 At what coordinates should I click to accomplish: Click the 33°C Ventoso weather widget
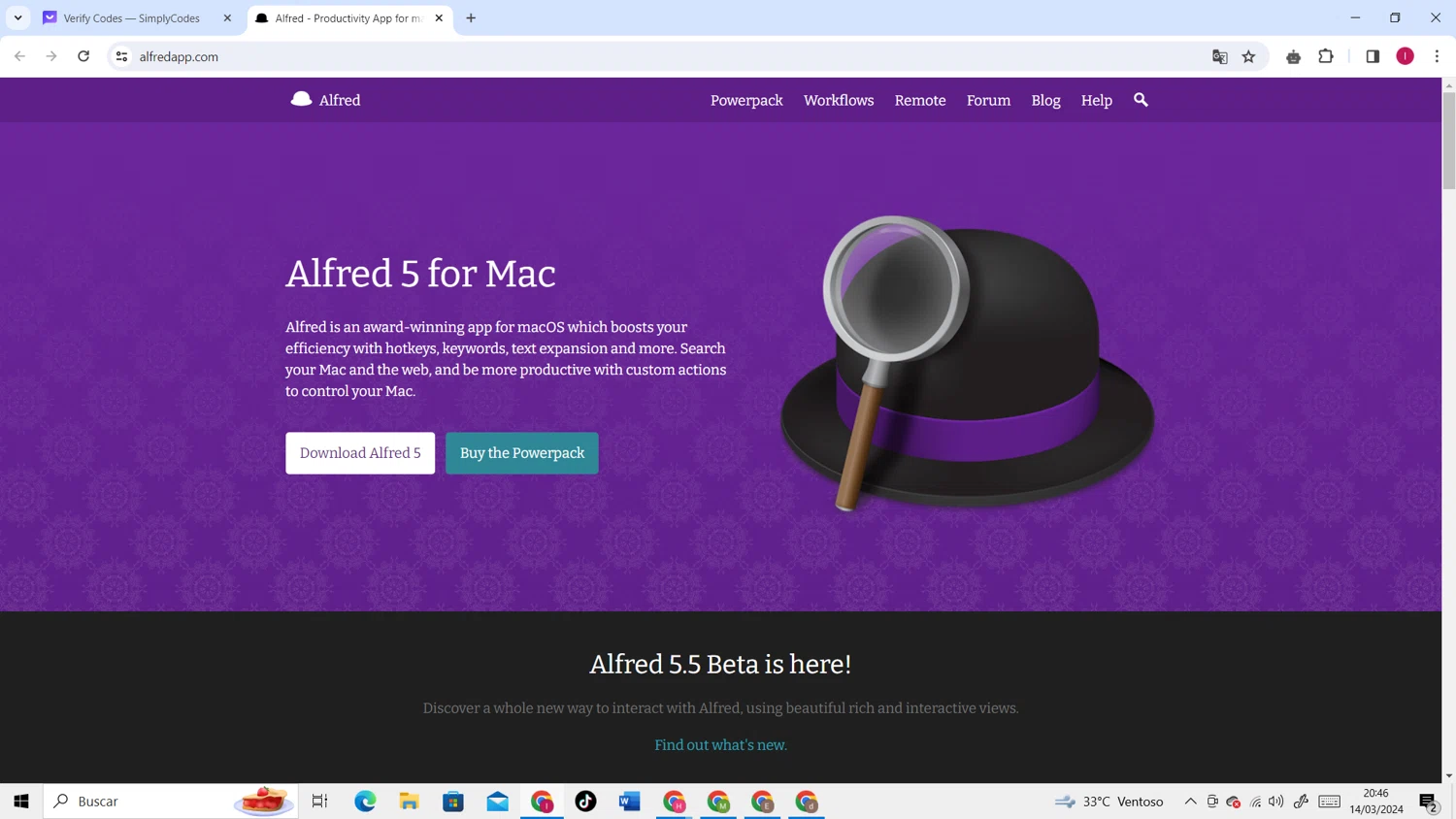tap(1109, 802)
